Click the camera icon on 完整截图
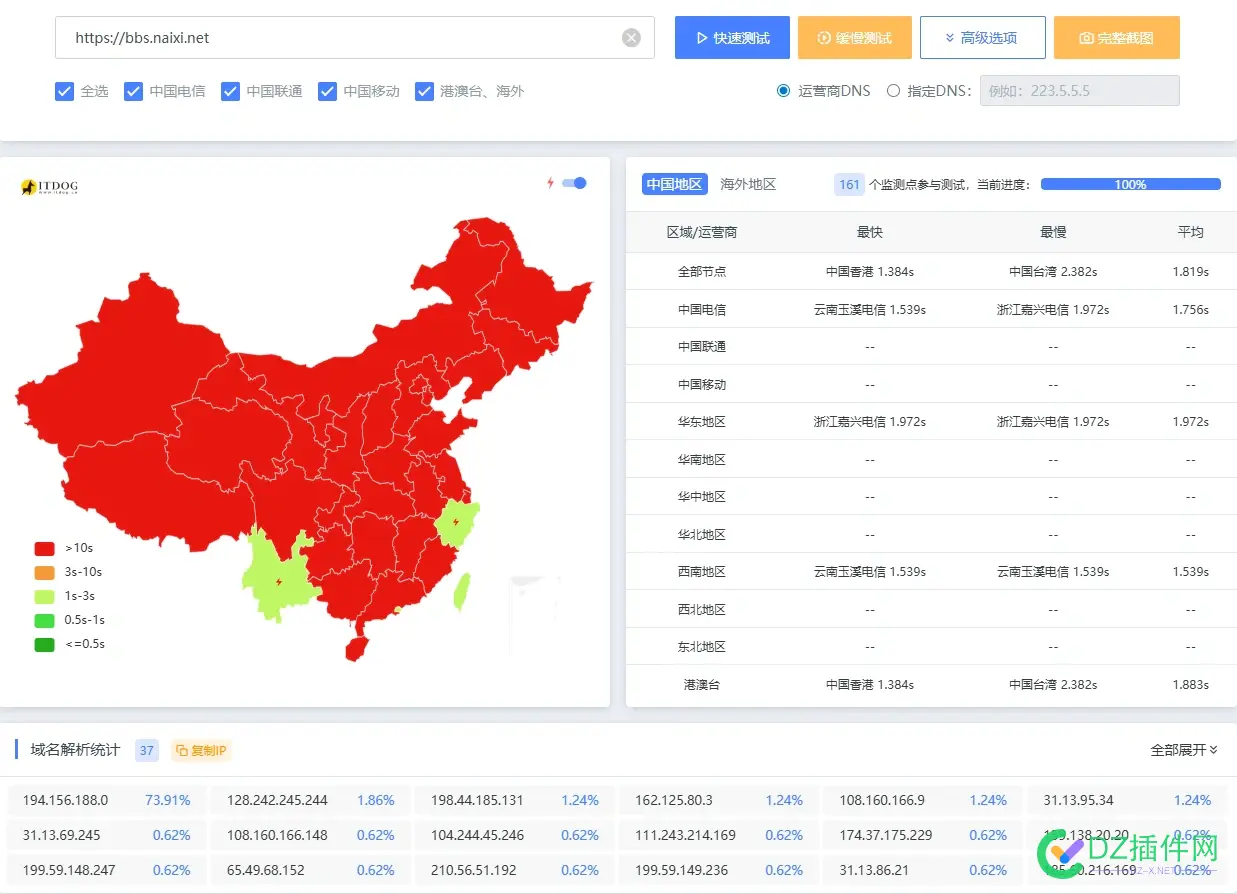This screenshot has height=894, width=1237. [1089, 37]
